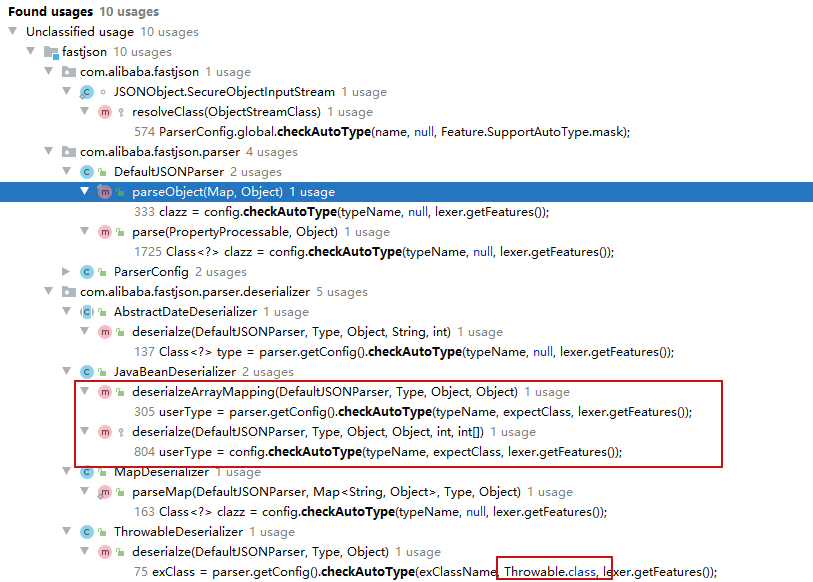Click the public lock icon beside parseMap
813x582 pixels.
pyautogui.click(x=120, y=492)
